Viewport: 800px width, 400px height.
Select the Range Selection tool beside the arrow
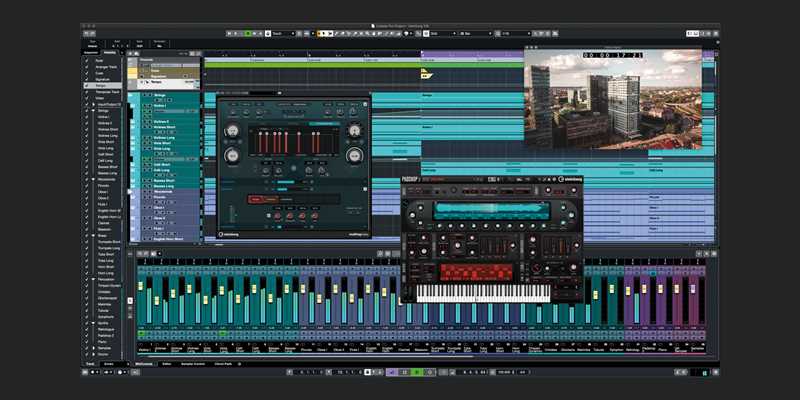pyautogui.click(x=330, y=34)
